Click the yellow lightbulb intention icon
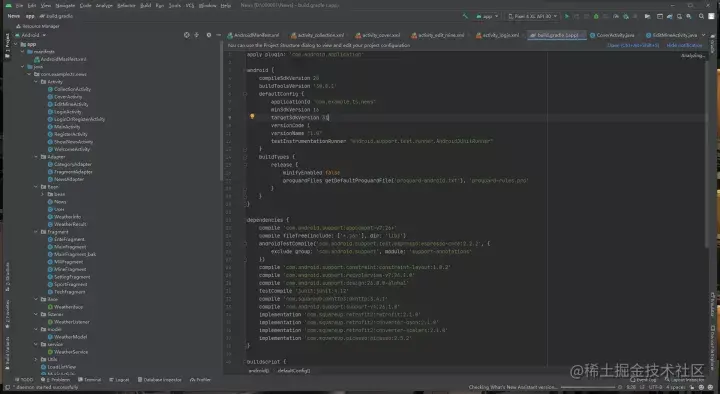The image size is (720, 394). 252,117
